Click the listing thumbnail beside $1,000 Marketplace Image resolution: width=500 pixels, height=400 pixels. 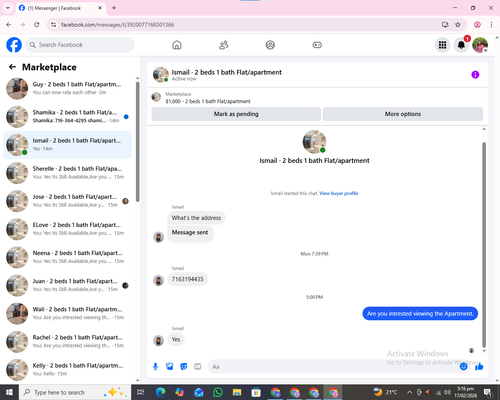(x=156, y=97)
